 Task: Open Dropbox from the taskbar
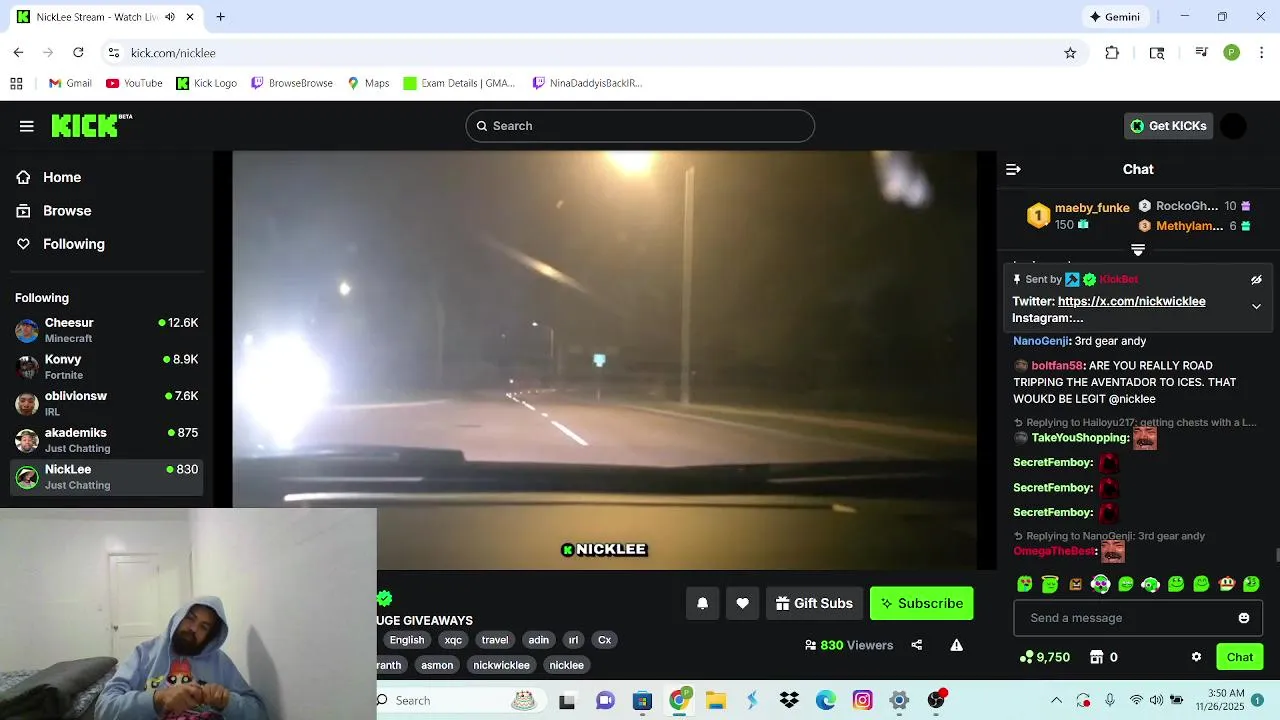(x=789, y=700)
